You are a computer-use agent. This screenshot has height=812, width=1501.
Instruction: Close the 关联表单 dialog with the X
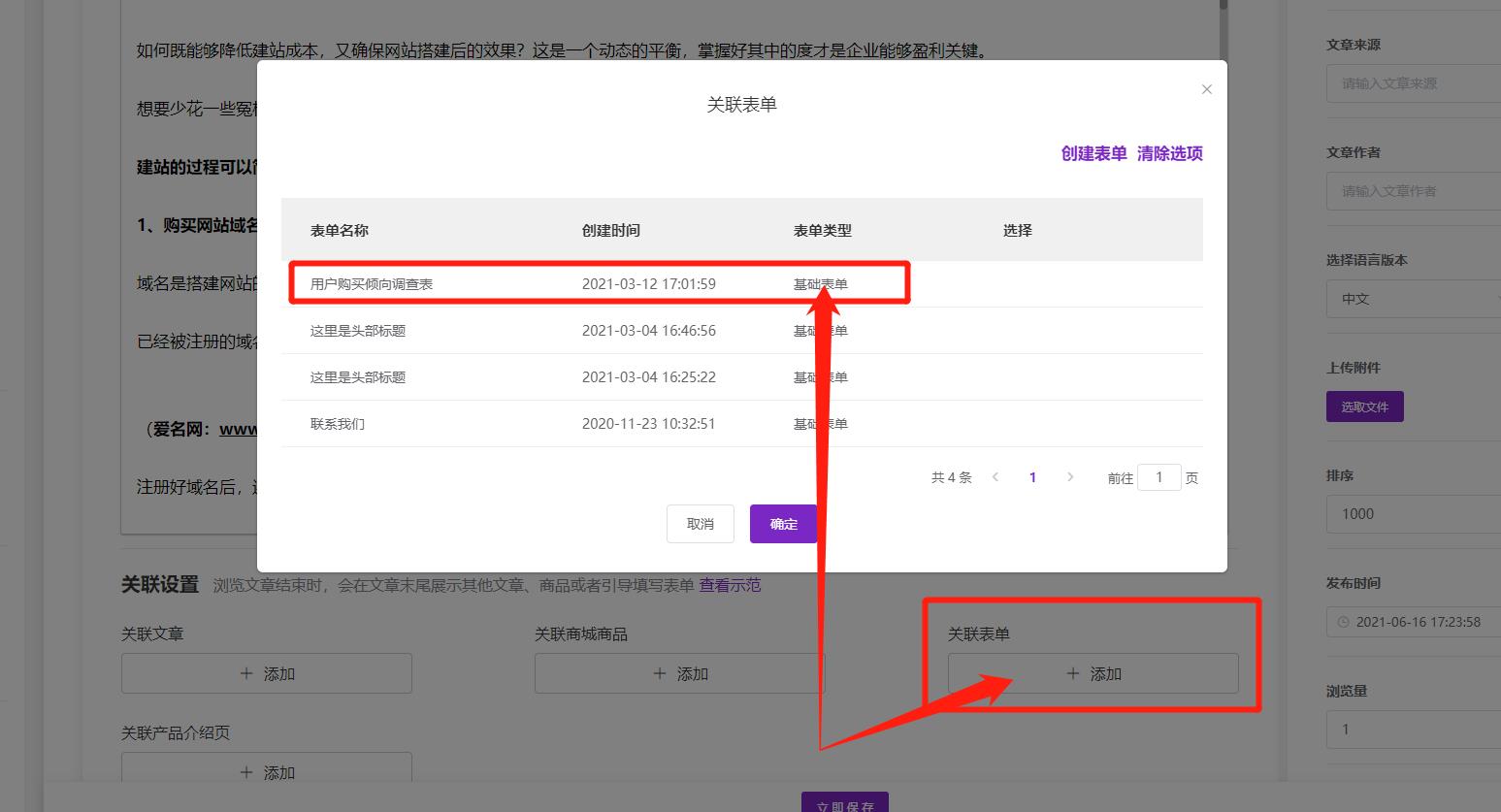(x=1207, y=88)
